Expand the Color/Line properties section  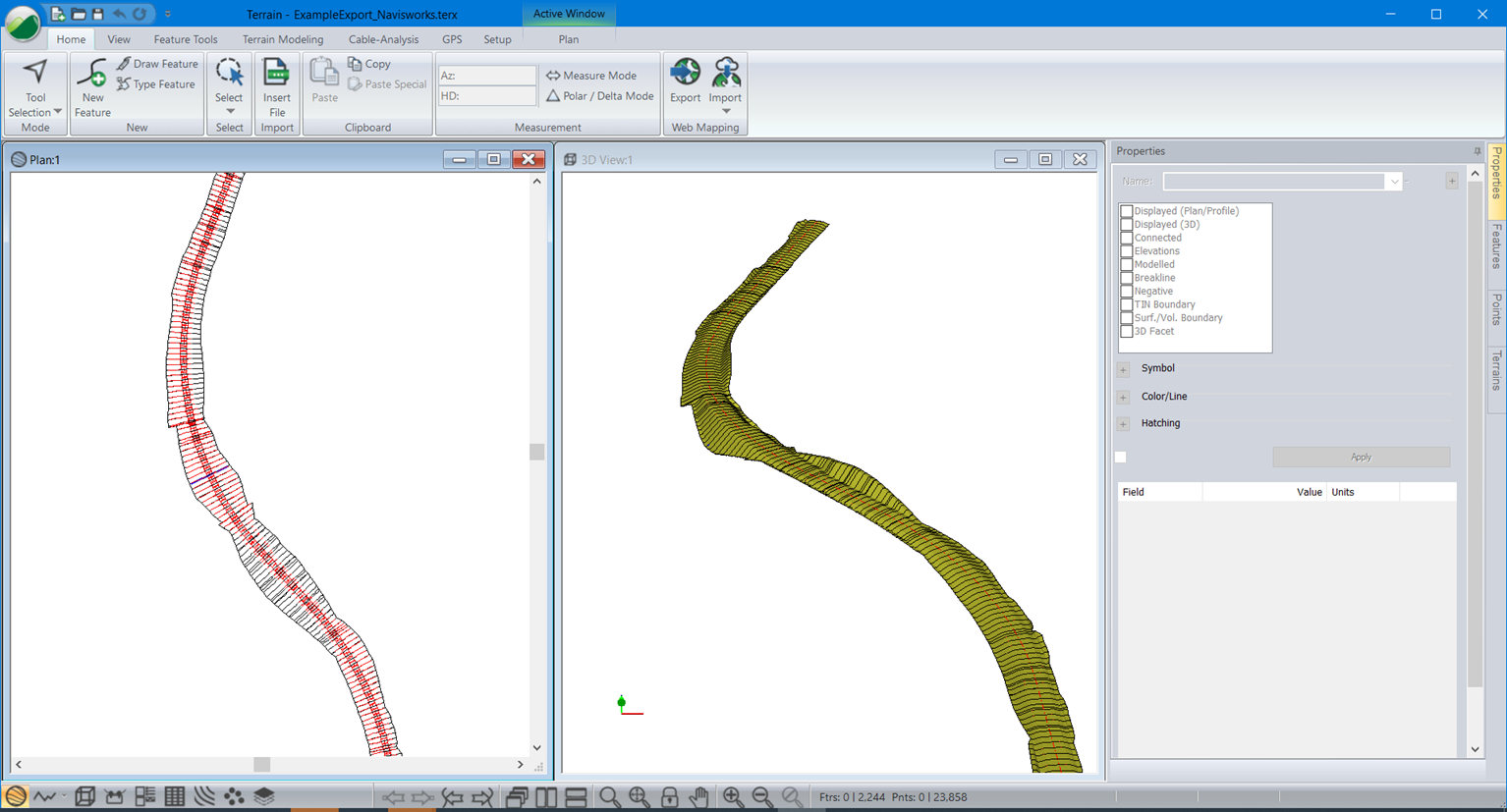(1123, 398)
